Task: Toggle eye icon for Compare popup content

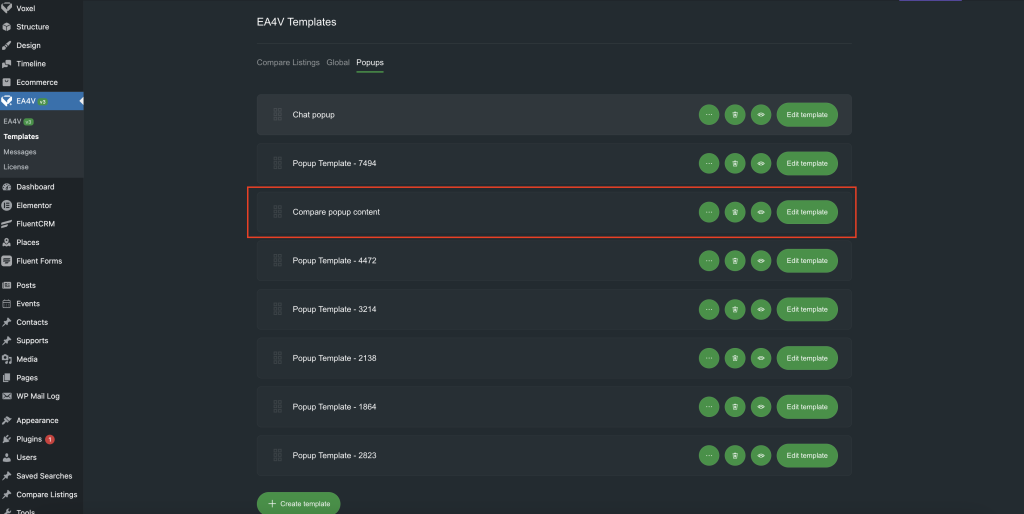Action: point(760,212)
